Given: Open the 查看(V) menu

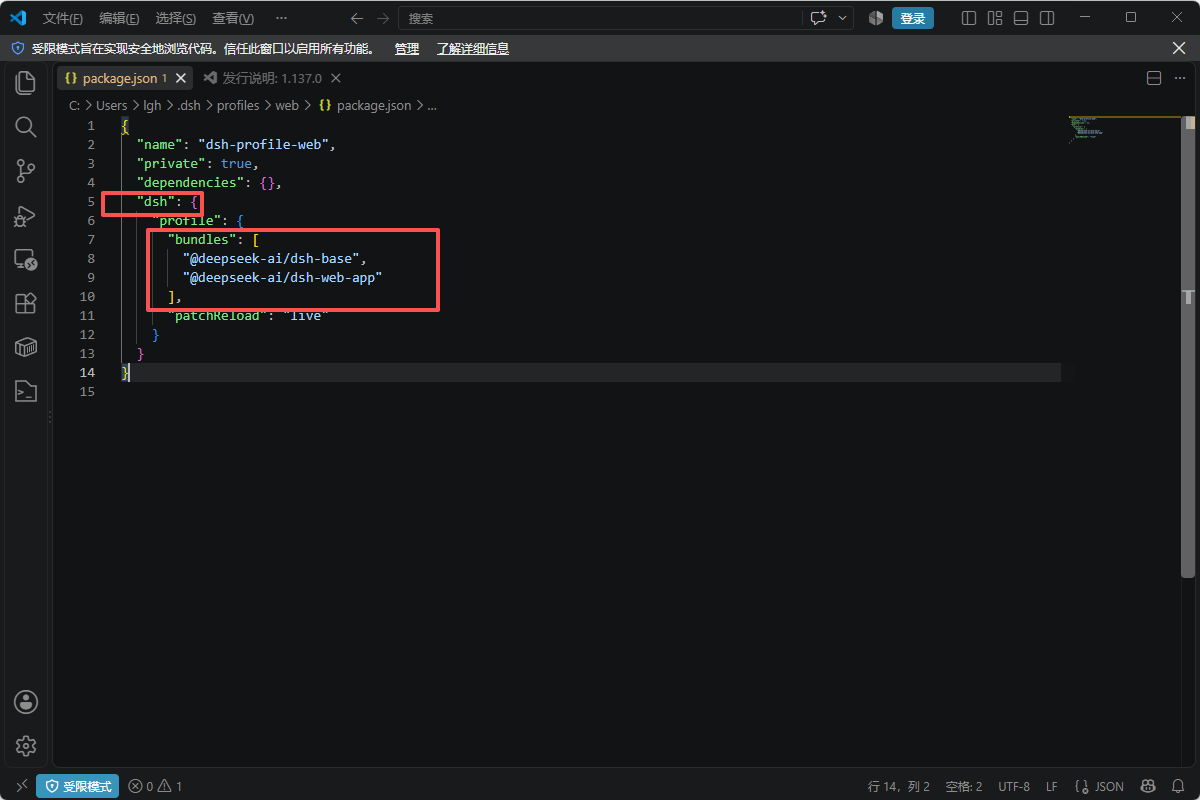Looking at the screenshot, I should (233, 18).
